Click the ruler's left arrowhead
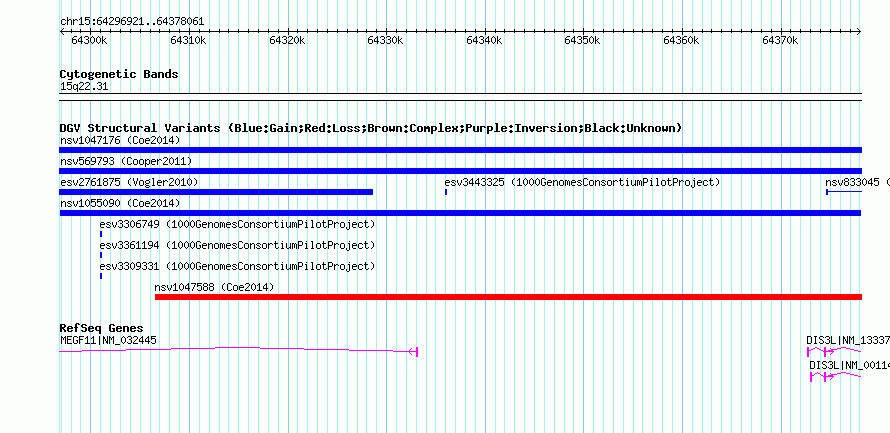The width and height of the screenshot is (890, 433). point(62,31)
